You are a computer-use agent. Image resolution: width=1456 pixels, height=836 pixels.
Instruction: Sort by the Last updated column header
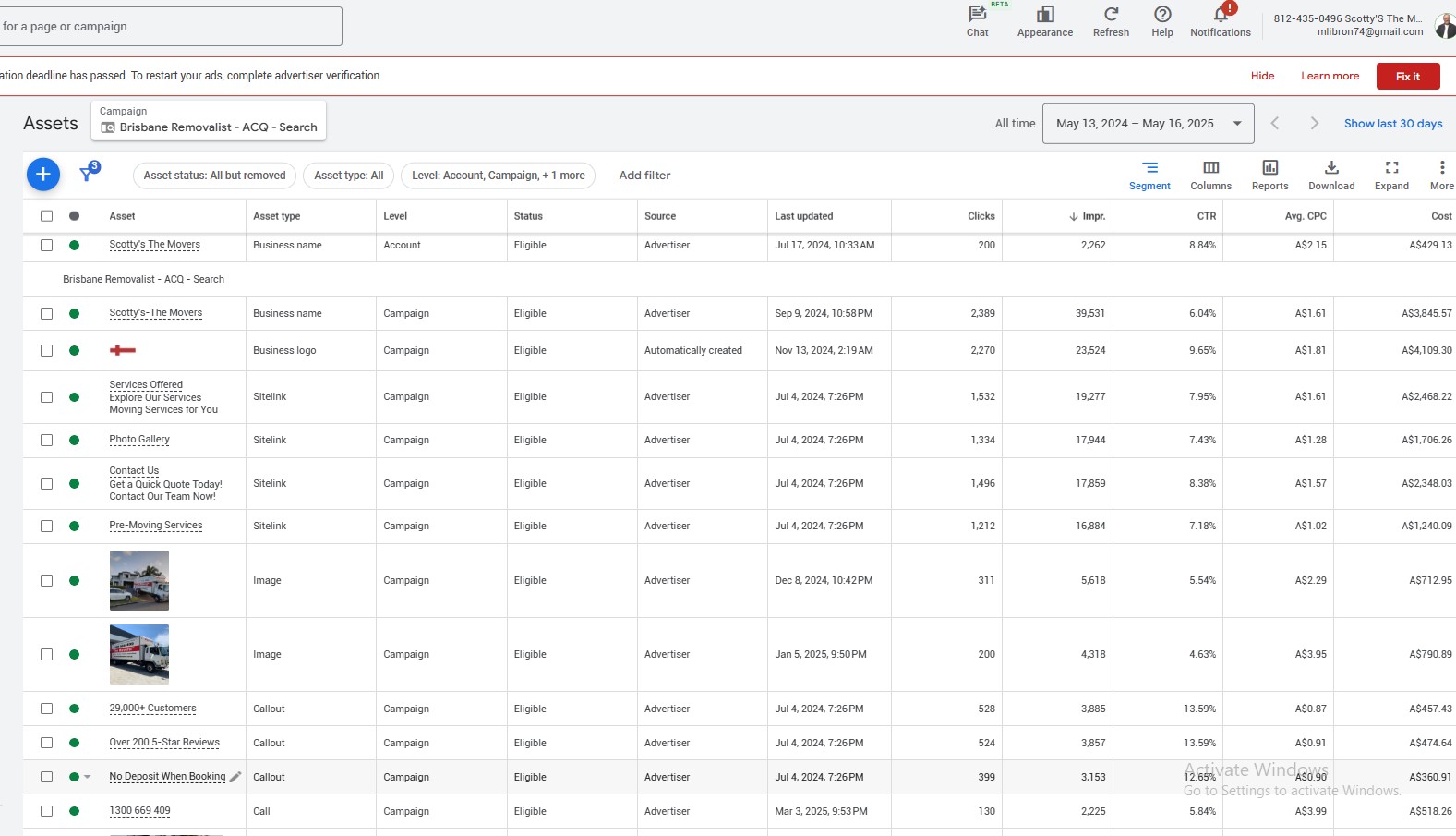tap(804, 216)
